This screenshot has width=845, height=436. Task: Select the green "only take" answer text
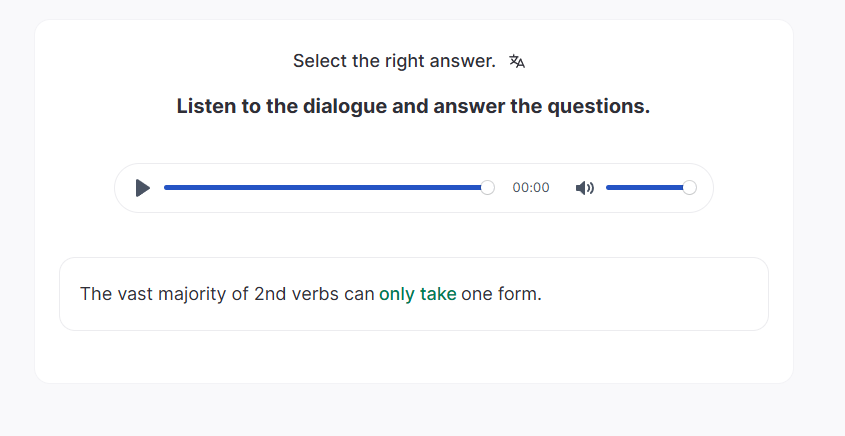(x=418, y=294)
